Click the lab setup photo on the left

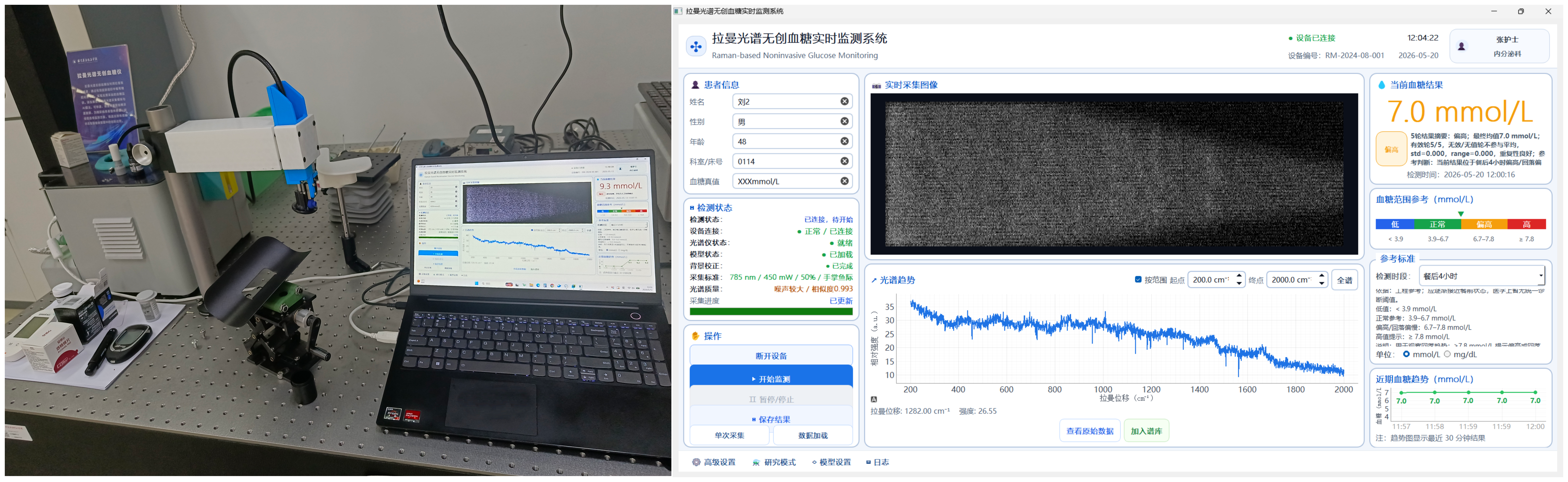[x=338, y=240]
